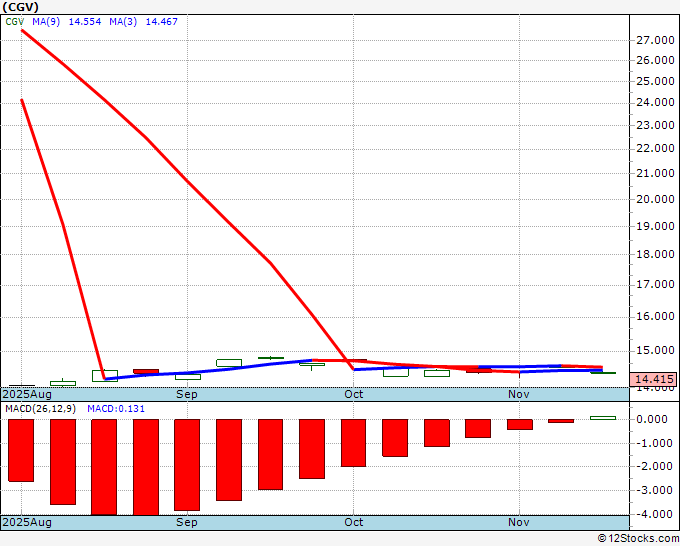Click Sep on the MACD panel axis
Screen dimensions: 680x546
tap(187, 522)
